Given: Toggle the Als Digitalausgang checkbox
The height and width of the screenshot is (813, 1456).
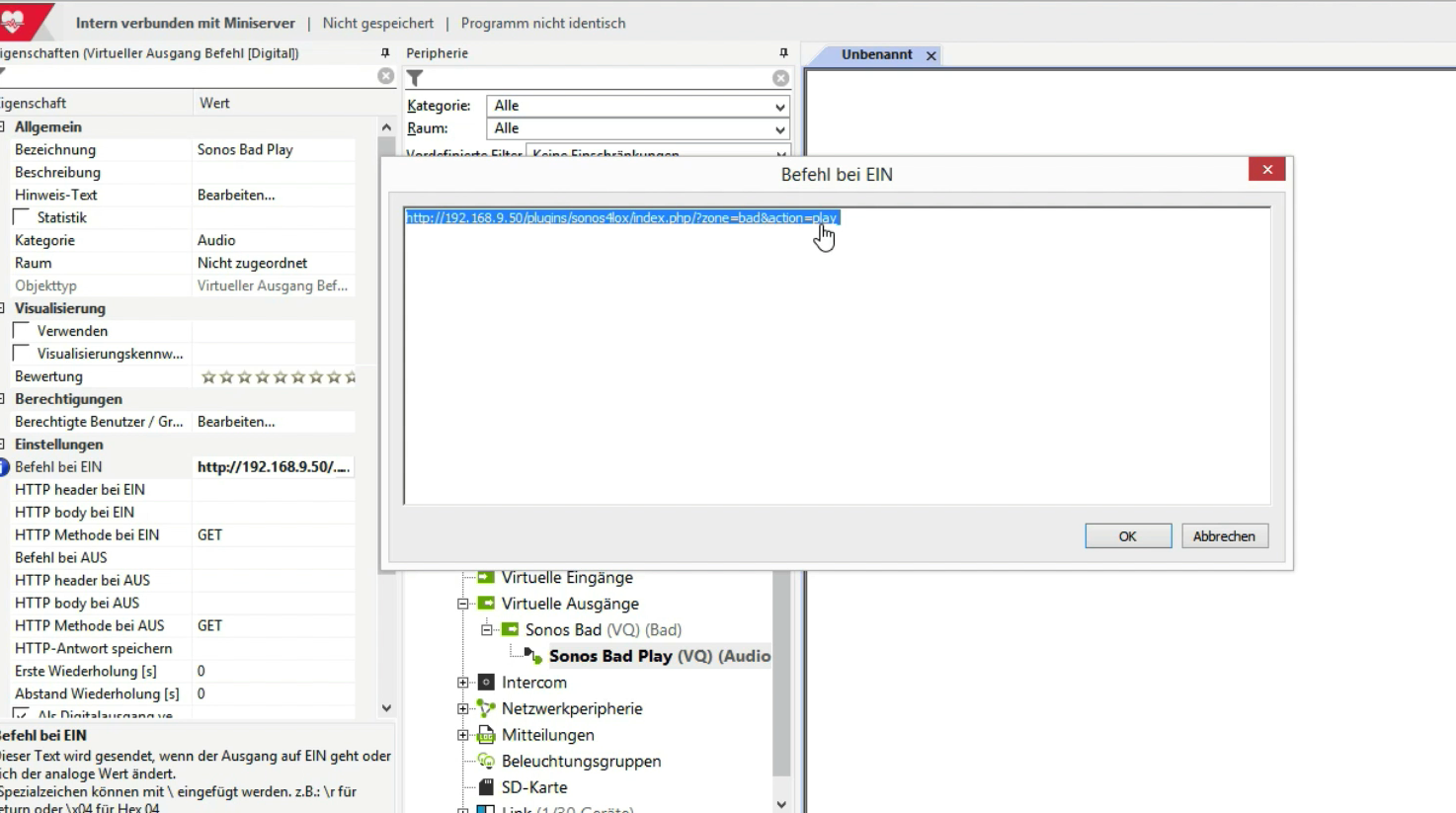Looking at the screenshot, I should (x=21, y=713).
